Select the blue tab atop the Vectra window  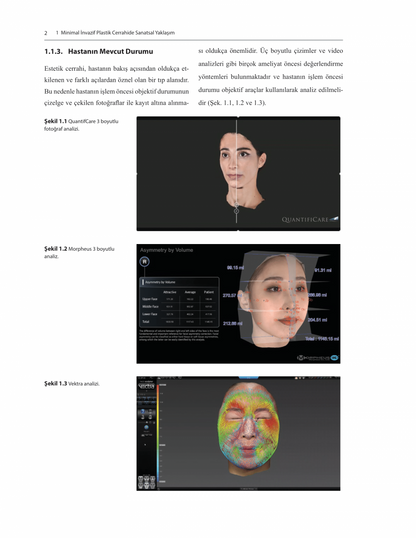tap(248, 377)
